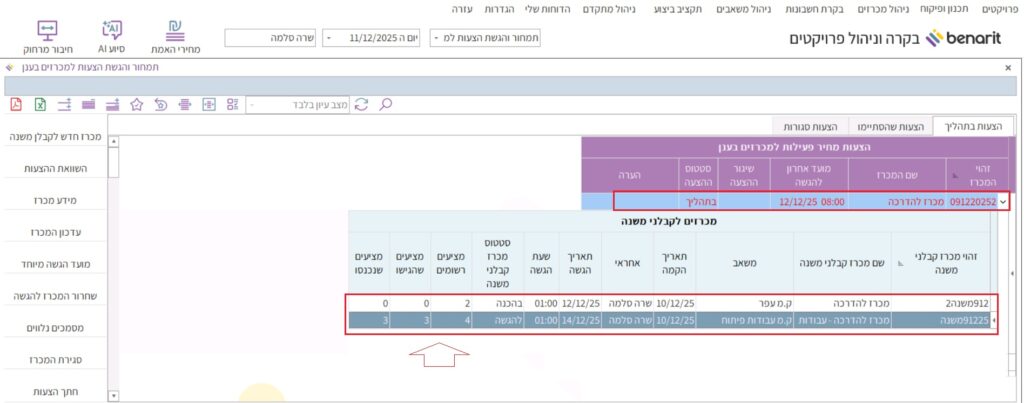The width and height of the screenshot is (1024, 403).
Task: Open the חיבור מרחוק remote connection tool
Action: click(47, 37)
